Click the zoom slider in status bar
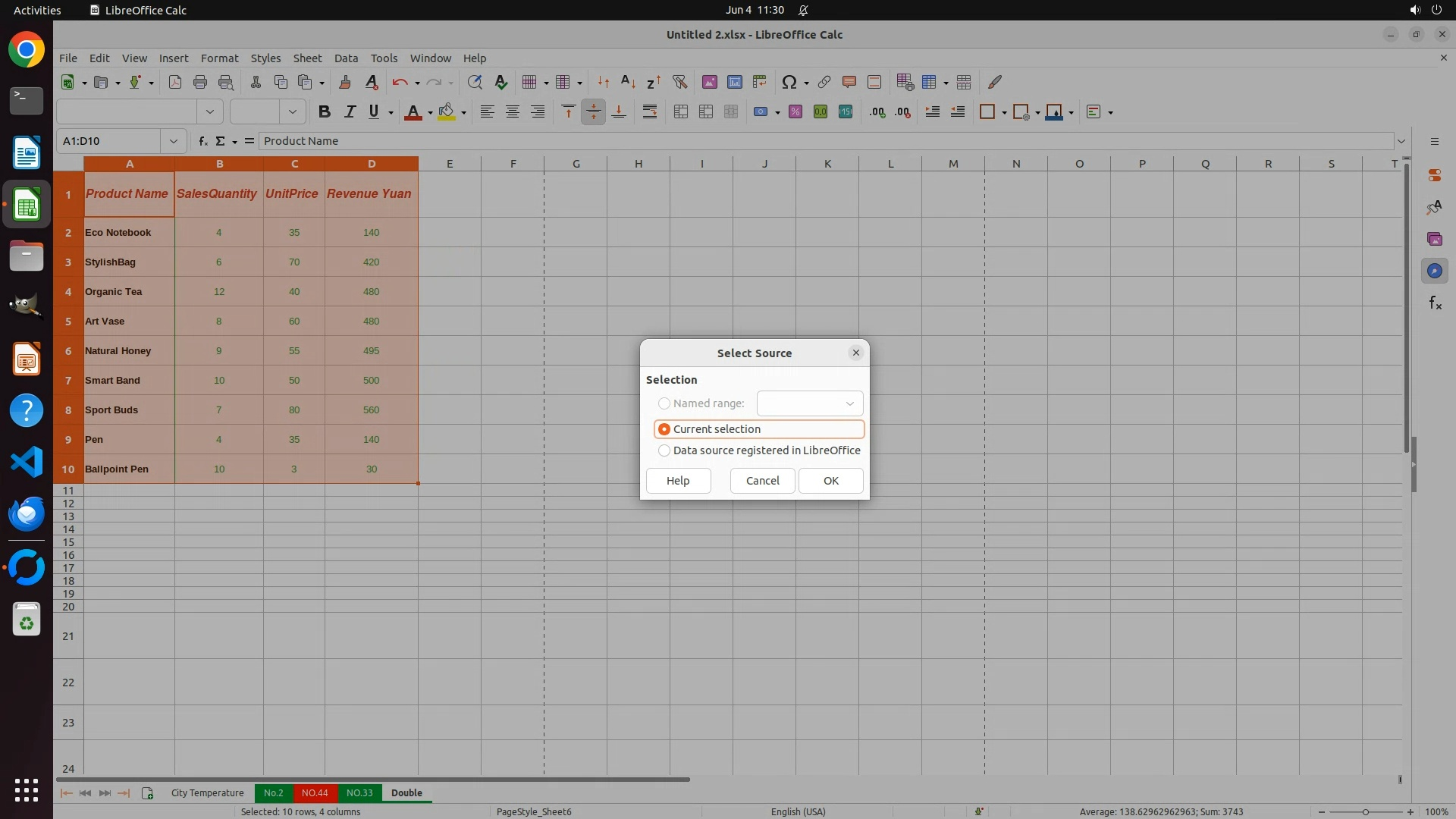 pyautogui.click(x=1365, y=812)
